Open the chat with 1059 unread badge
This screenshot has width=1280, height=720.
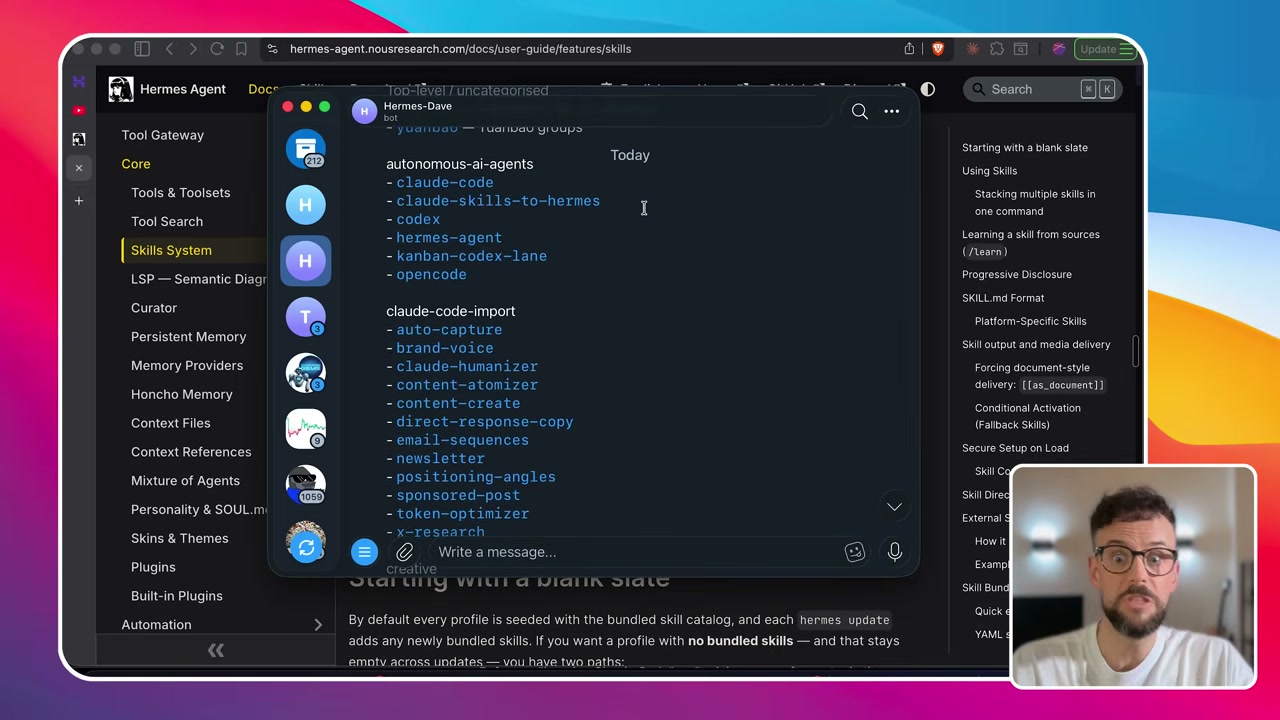(306, 485)
